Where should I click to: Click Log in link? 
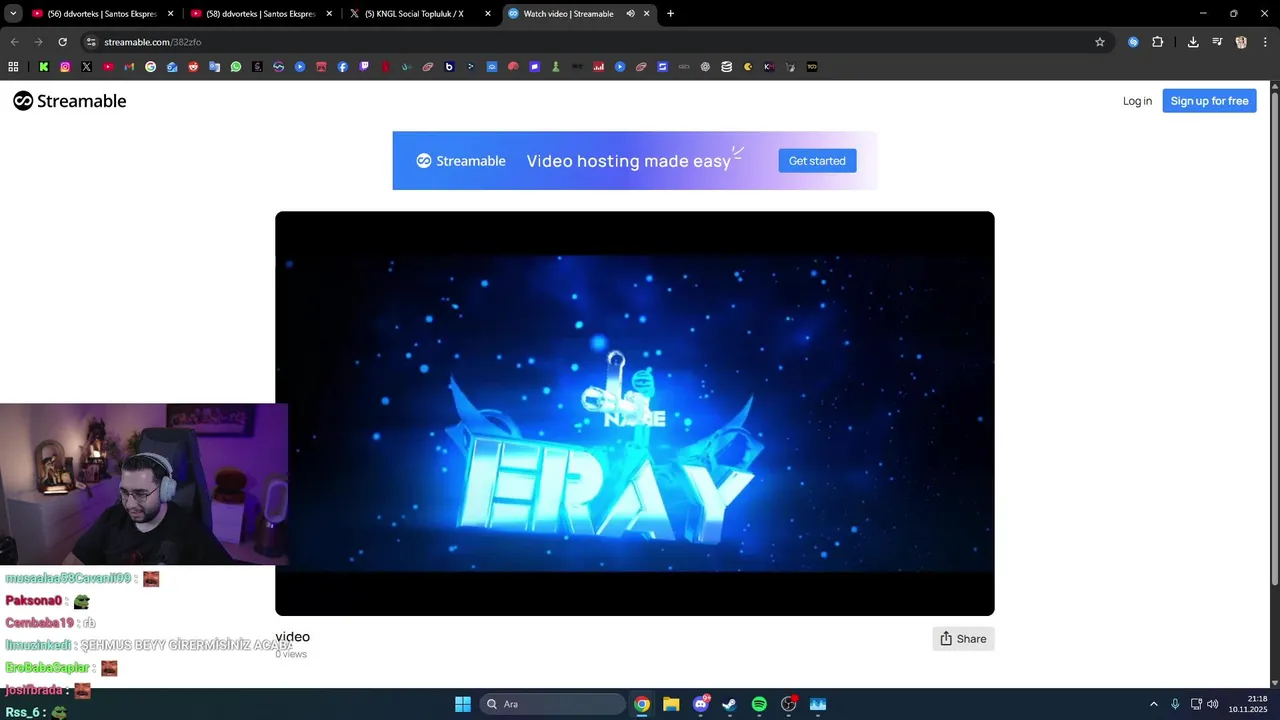click(1137, 101)
